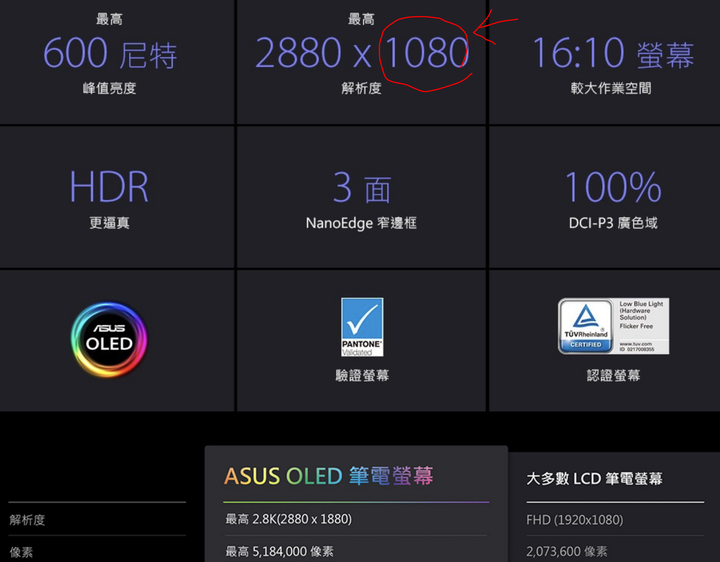
Task: Click the 最高 label above 600 尼特
Action: coord(109,19)
